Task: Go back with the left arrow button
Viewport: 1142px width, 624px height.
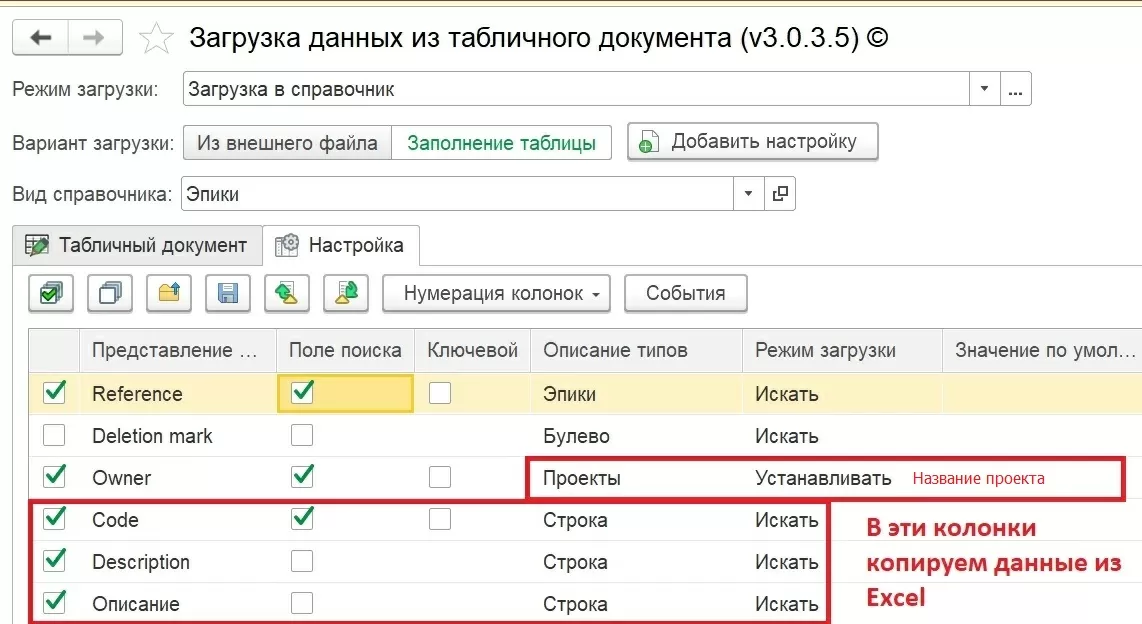Action: click(x=40, y=38)
